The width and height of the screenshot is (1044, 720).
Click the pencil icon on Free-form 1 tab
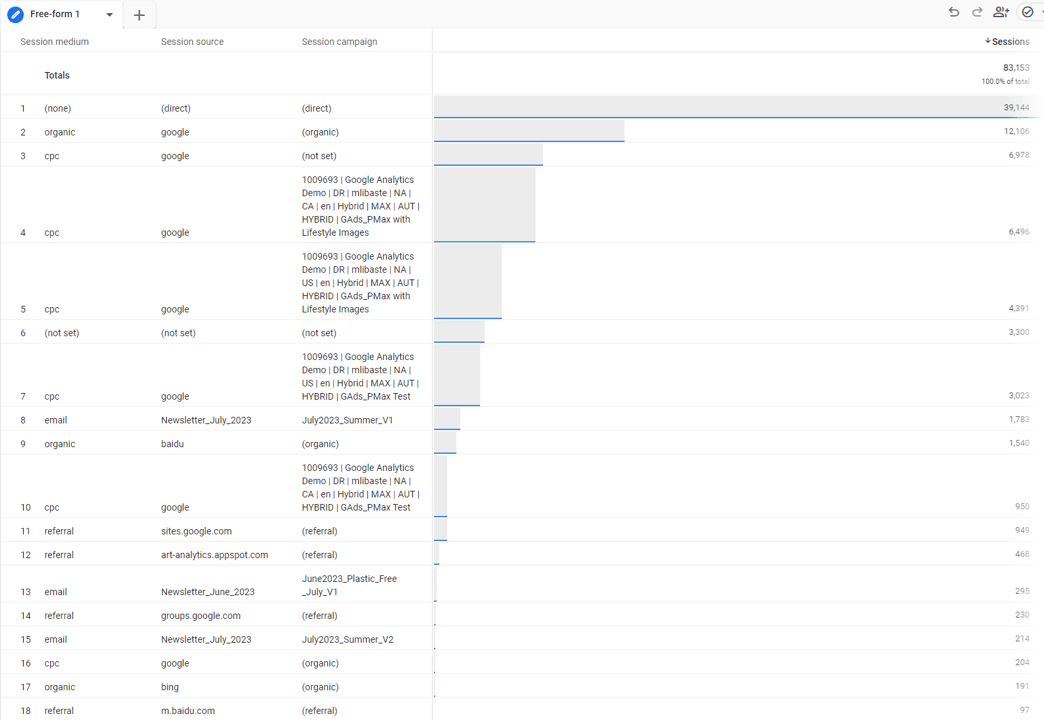click(15, 15)
